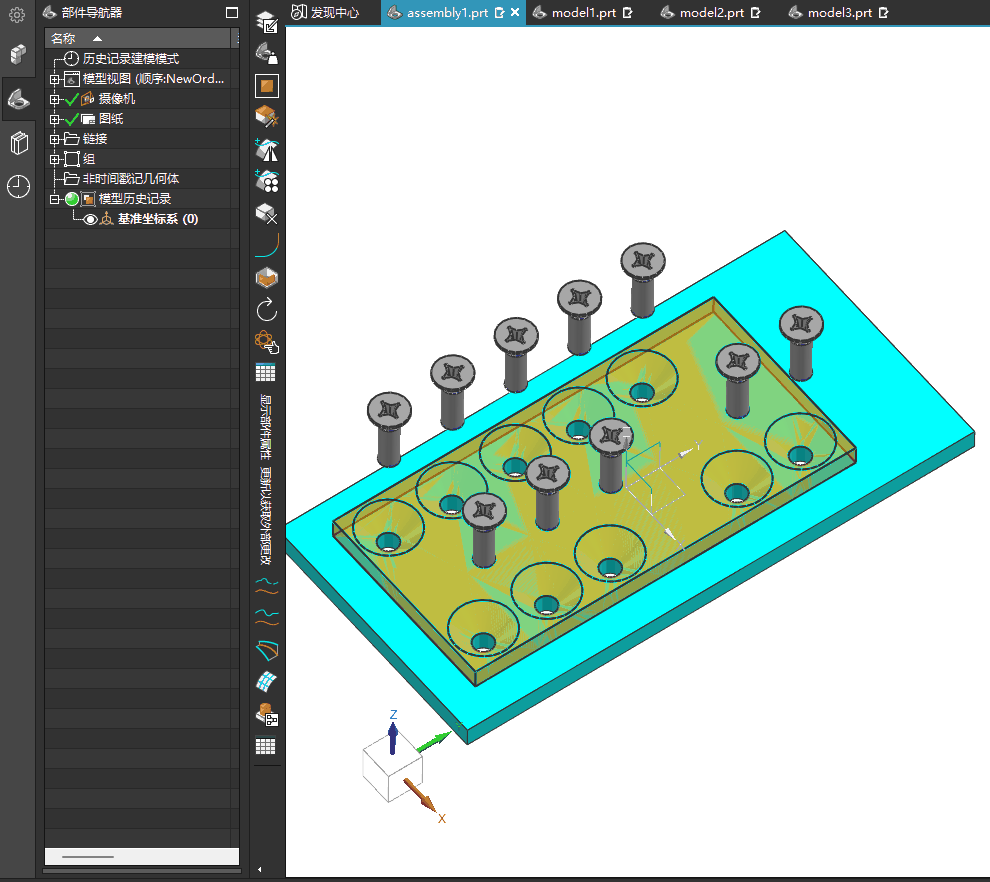This screenshot has width=990, height=882.
Task: Toggle the green checkmark next to 摄像机
Action: tap(71, 99)
